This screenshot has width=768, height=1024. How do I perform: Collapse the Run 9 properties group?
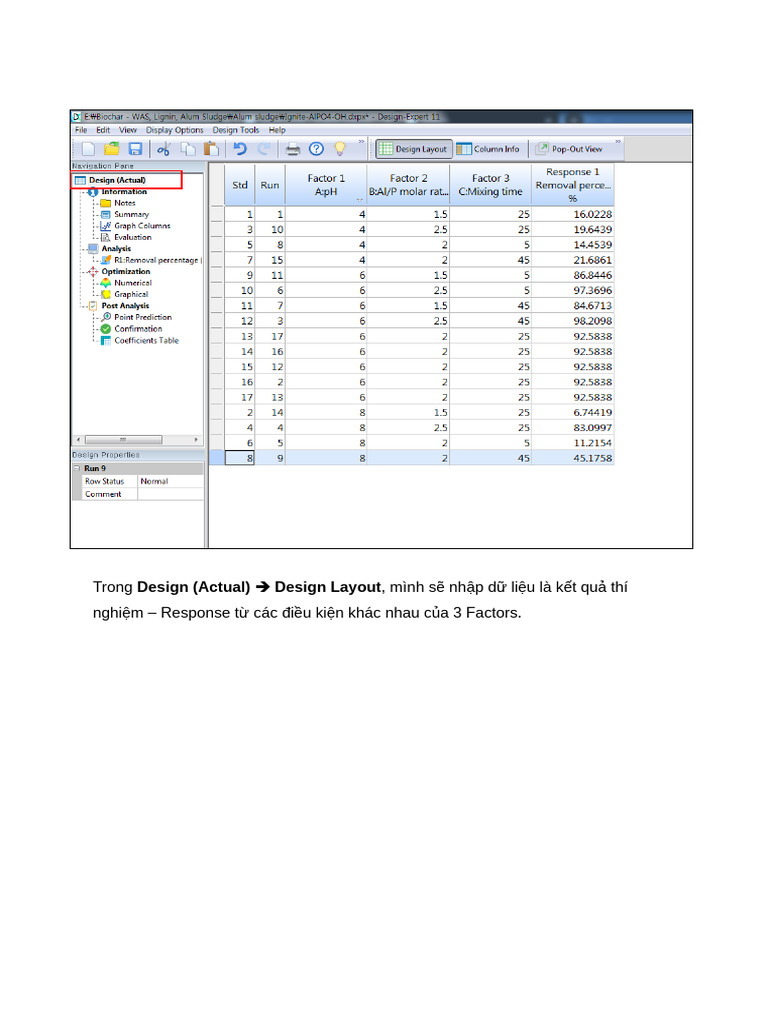77,468
